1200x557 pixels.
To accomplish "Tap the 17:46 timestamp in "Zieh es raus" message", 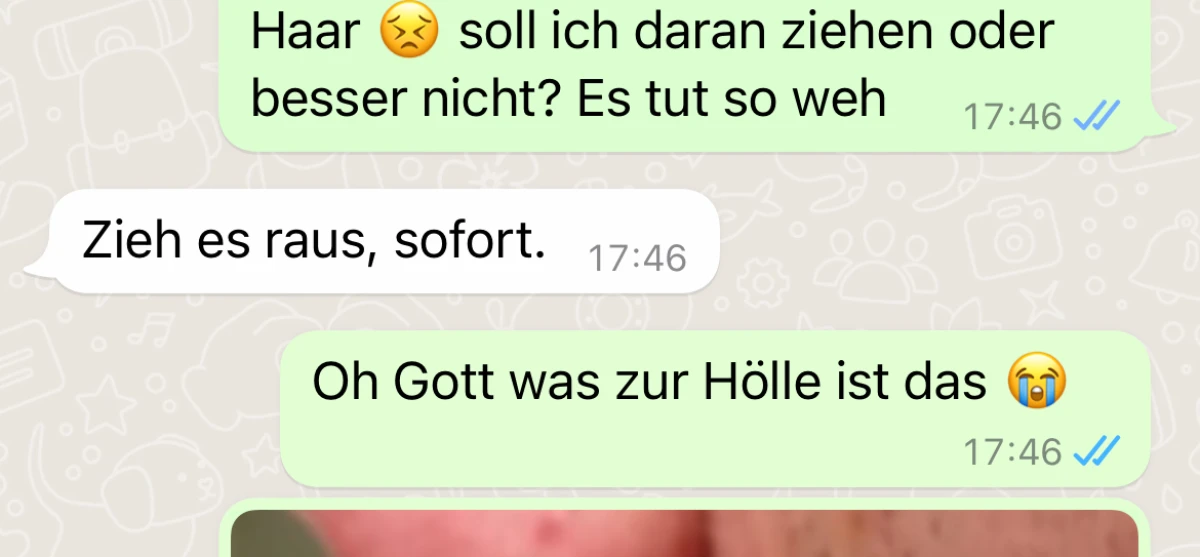I will pyautogui.click(x=637, y=259).
